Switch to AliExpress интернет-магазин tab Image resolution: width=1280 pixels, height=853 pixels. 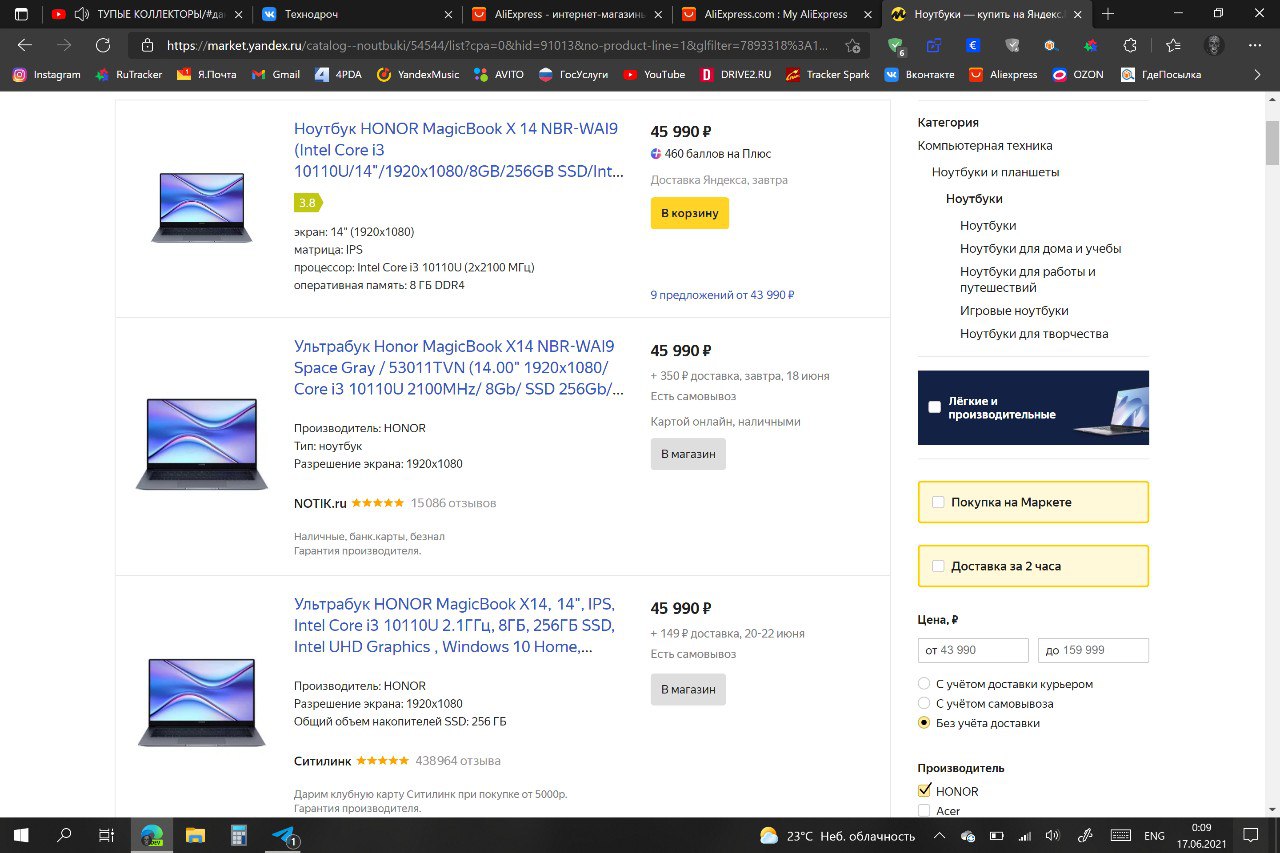566,14
